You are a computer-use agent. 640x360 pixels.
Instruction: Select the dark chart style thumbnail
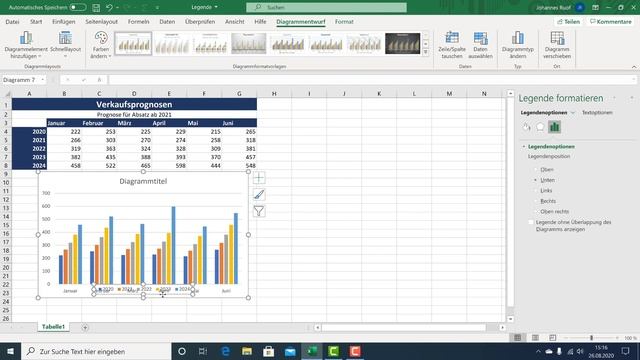(402, 43)
